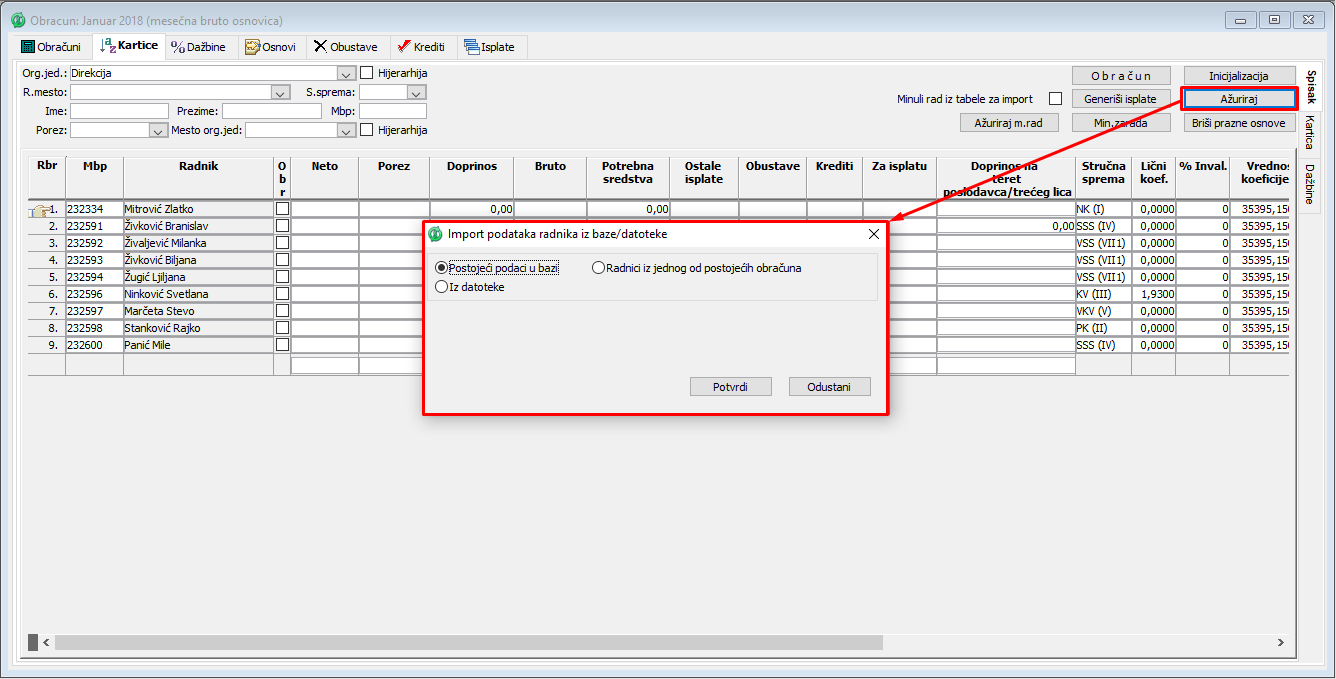Image resolution: width=1336 pixels, height=679 pixels.
Task: Expand the Org.jed. Direkcija dropdown
Action: pos(346,74)
